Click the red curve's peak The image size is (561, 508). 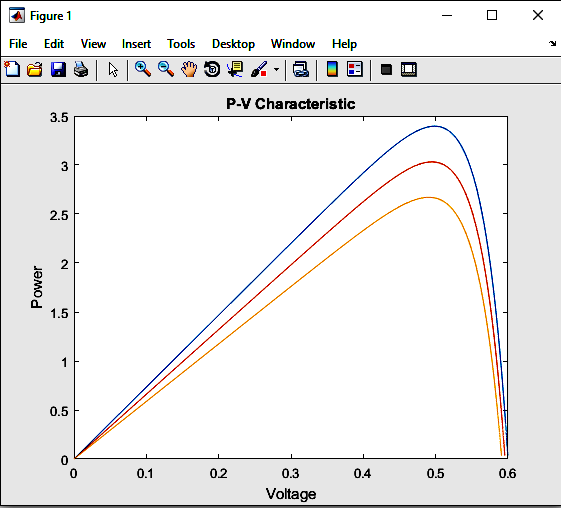[x=432, y=162]
